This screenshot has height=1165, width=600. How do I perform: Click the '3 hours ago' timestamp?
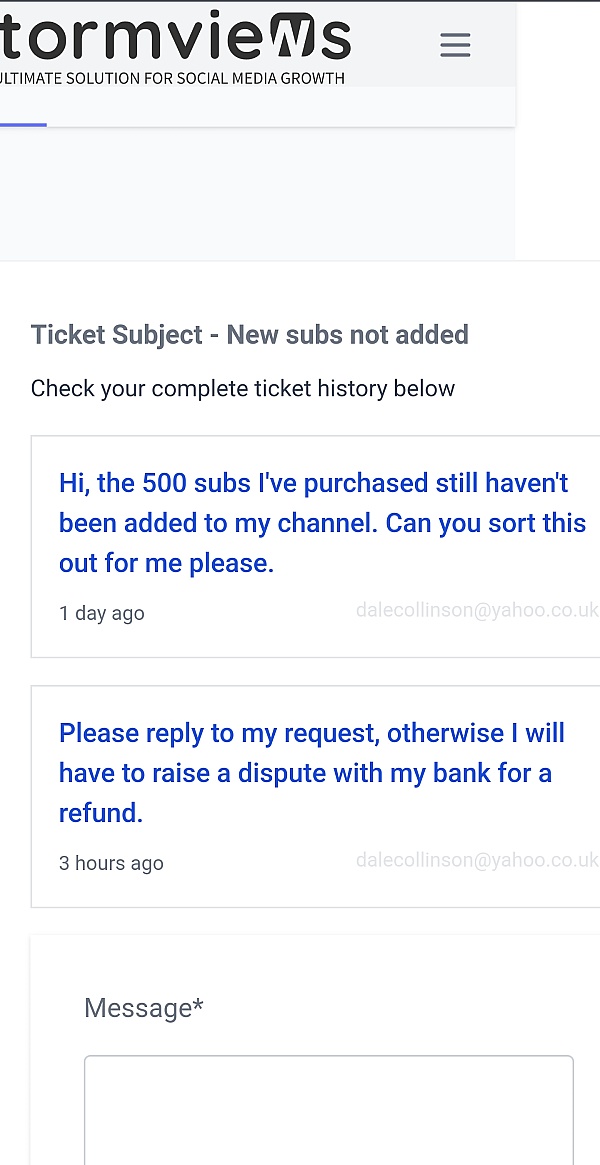point(111,863)
